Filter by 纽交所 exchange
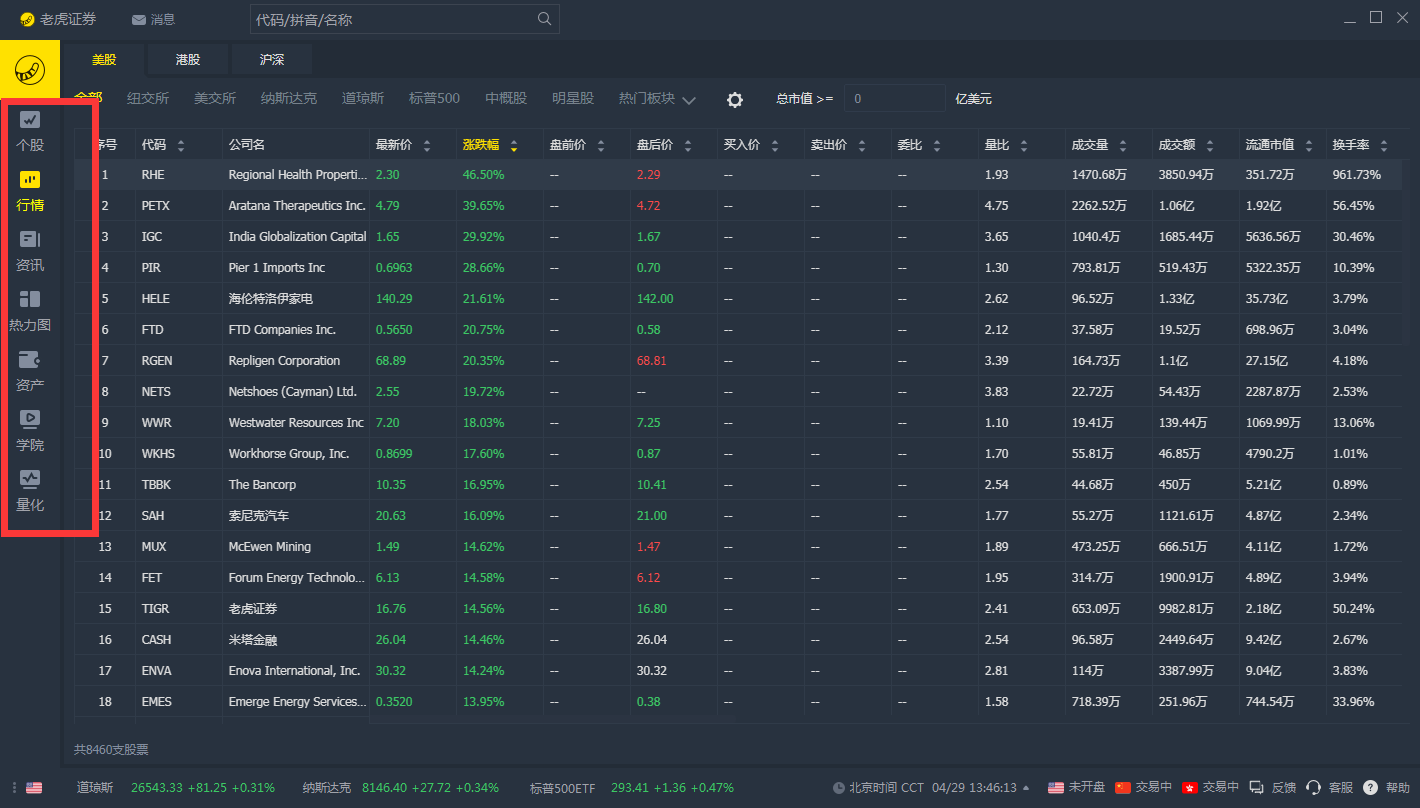Viewport: 1420px width, 808px height. (148, 98)
